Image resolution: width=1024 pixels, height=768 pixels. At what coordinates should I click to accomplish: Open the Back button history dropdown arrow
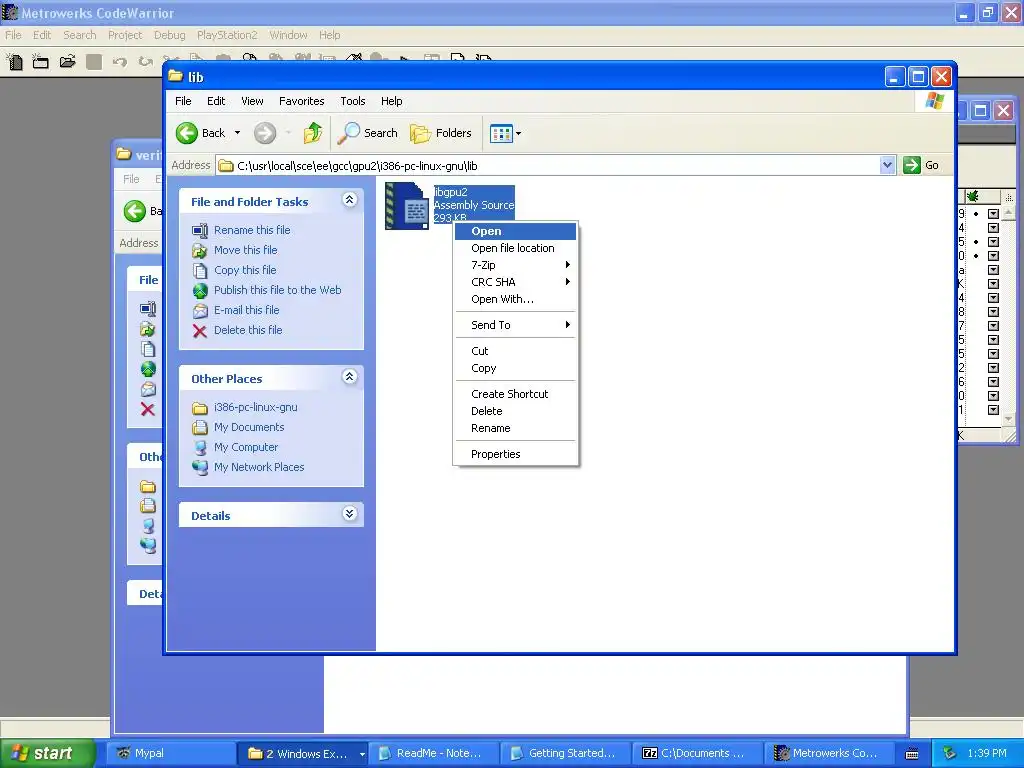237,133
